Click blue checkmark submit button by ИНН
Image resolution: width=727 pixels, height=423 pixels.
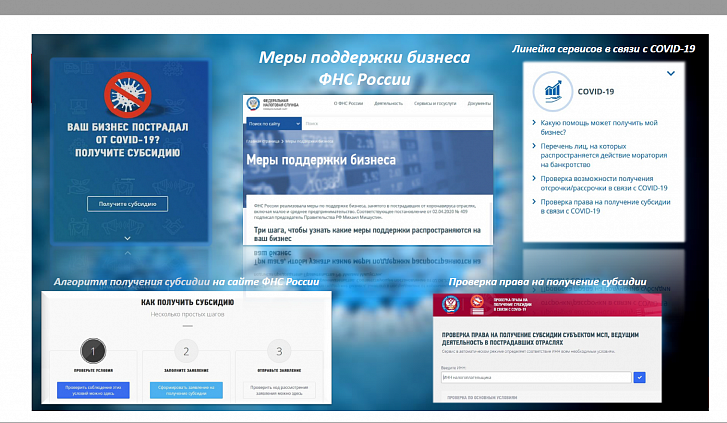click(639, 378)
